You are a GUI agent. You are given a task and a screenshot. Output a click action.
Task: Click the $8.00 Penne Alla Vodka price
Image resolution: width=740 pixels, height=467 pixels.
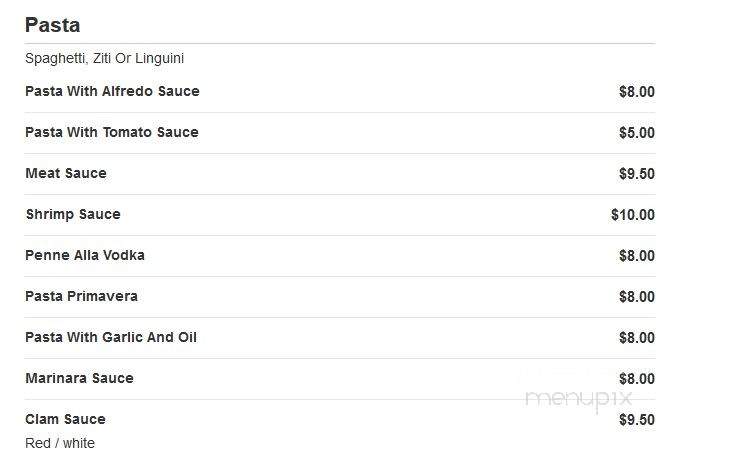tap(637, 256)
